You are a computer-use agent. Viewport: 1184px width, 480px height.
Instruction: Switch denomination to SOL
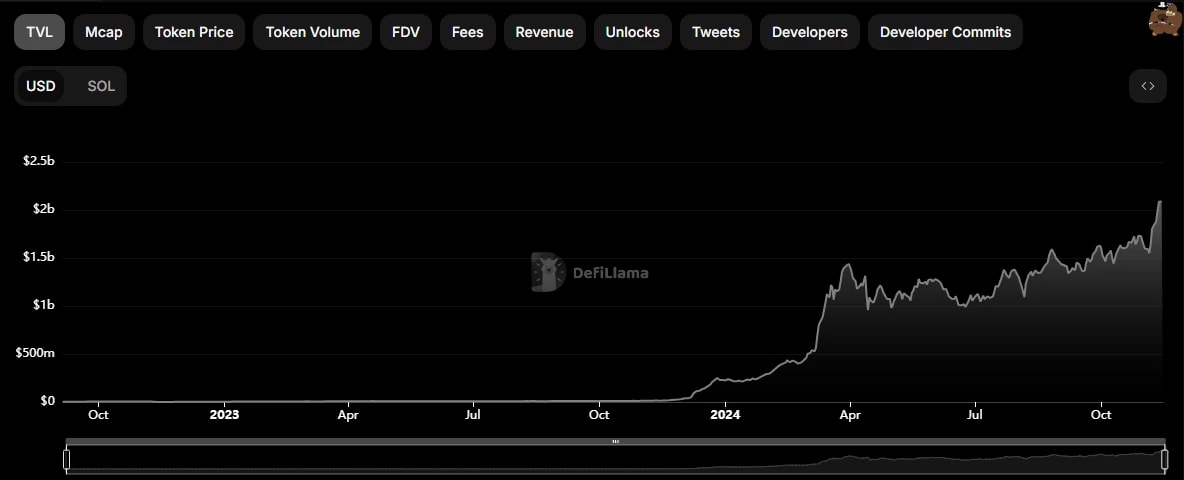click(x=101, y=86)
